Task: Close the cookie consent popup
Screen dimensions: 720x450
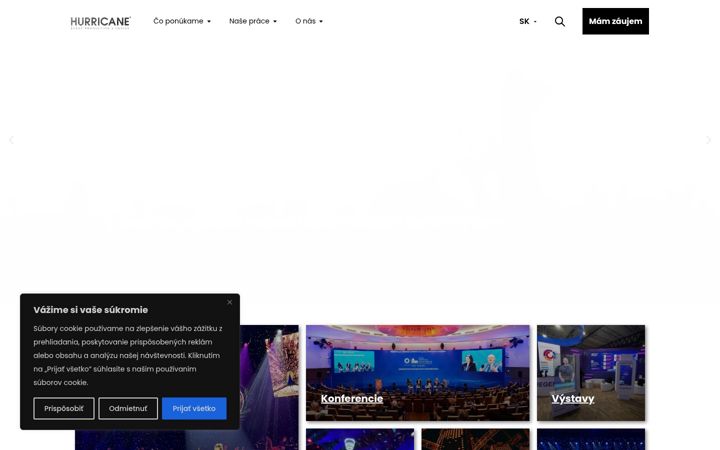Action: tap(230, 302)
